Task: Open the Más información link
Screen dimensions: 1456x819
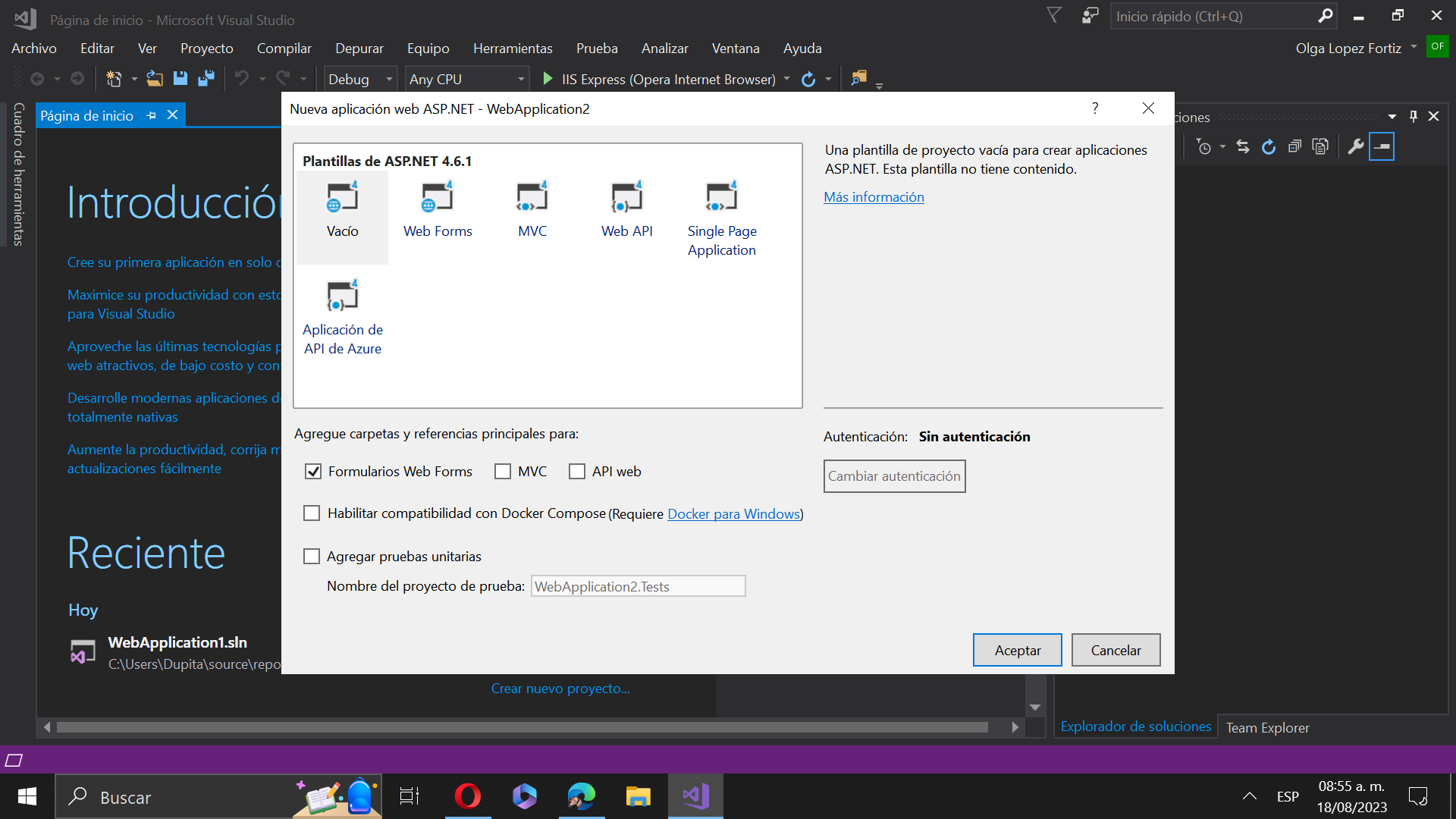Action: pos(874,197)
